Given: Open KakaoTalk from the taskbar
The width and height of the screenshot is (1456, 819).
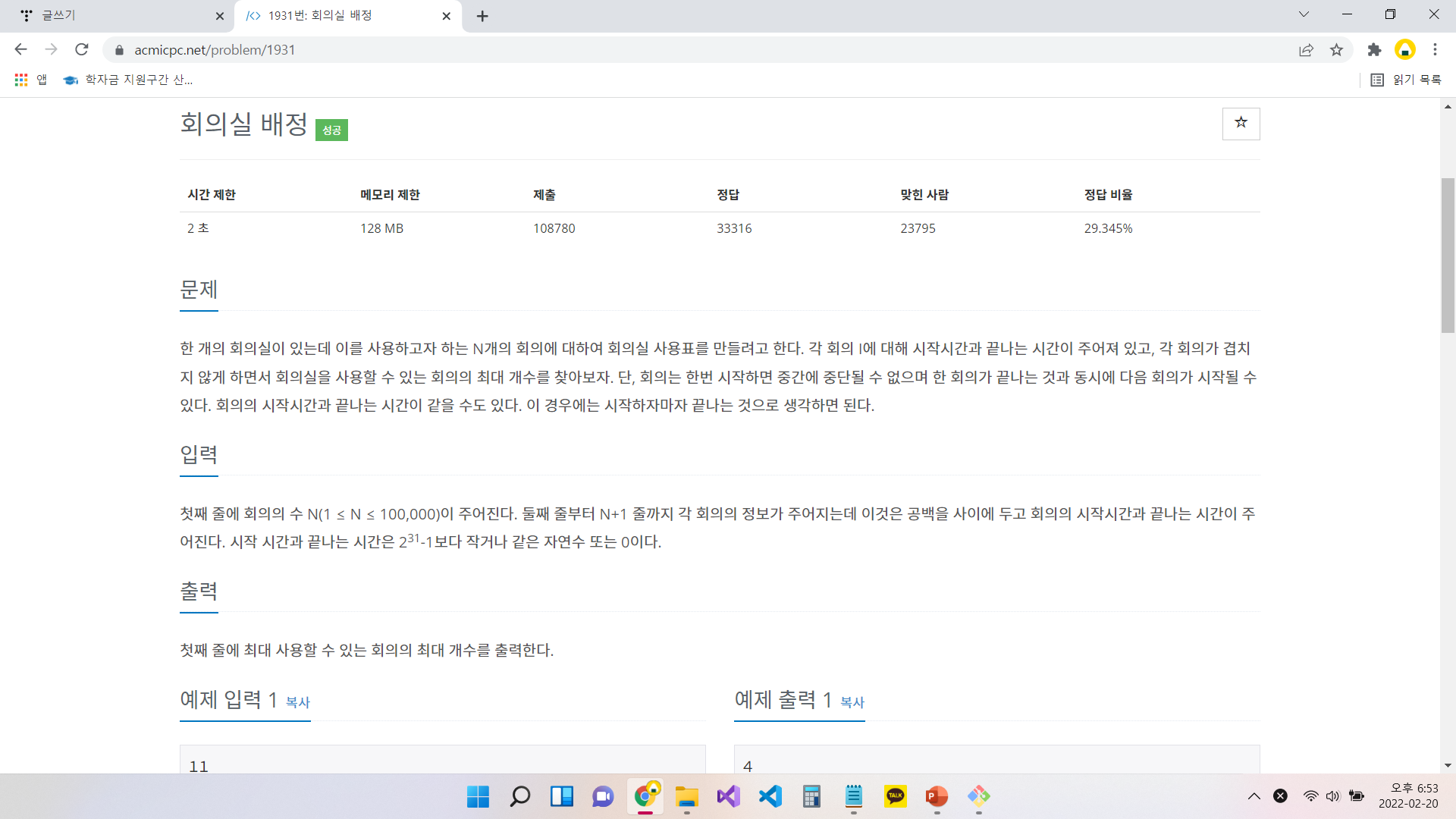Looking at the screenshot, I should (895, 795).
